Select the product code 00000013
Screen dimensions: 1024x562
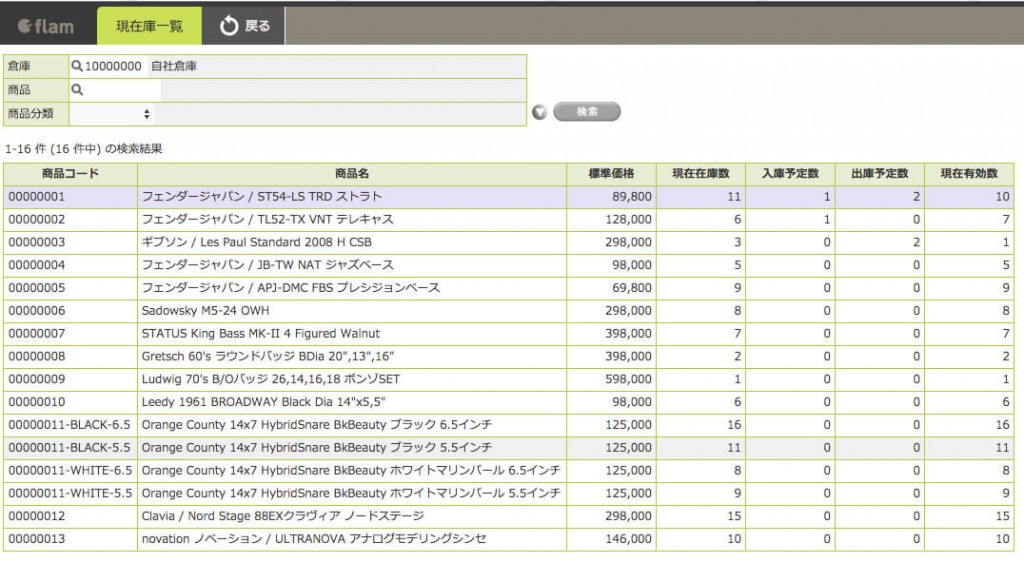[37, 539]
